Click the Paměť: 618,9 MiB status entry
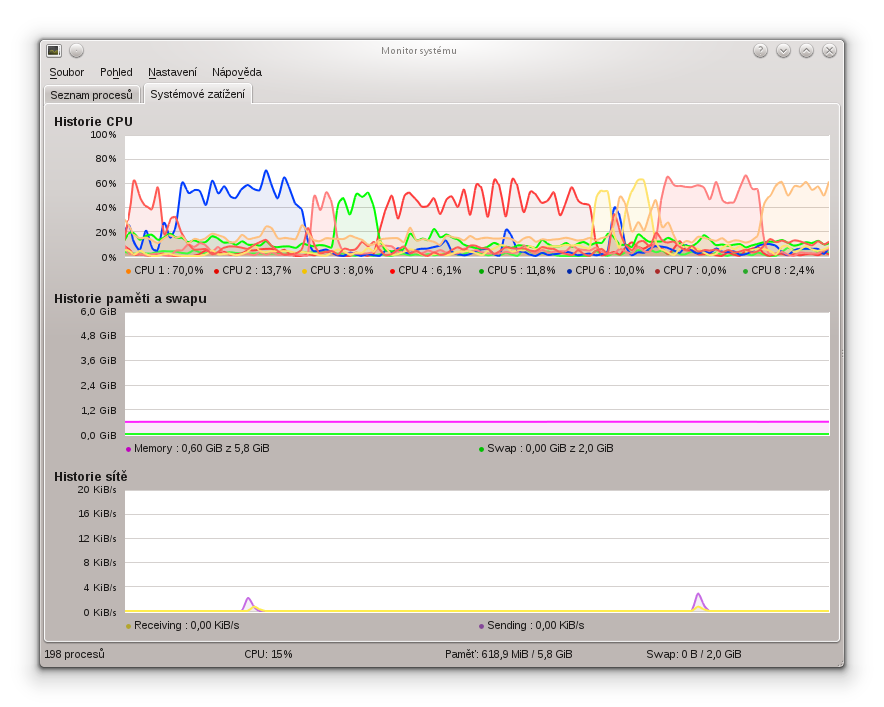 [509, 654]
